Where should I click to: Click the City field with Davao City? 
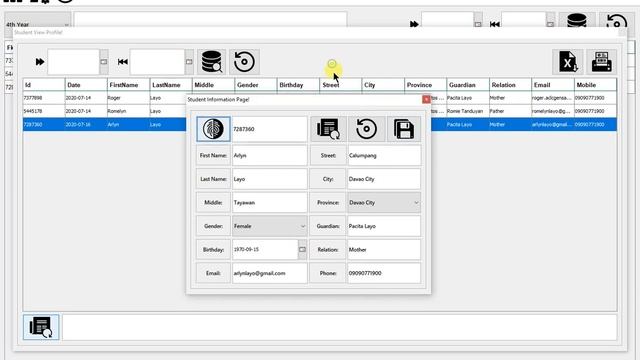click(x=384, y=179)
